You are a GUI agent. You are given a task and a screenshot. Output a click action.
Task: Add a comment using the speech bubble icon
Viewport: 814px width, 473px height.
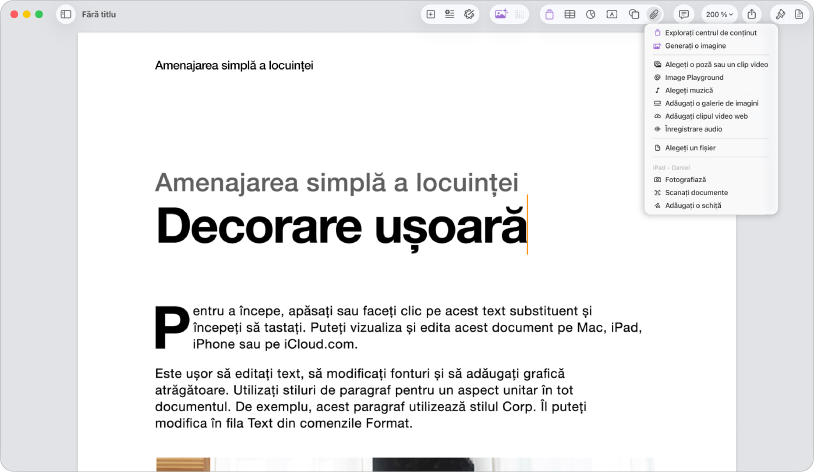(684, 15)
